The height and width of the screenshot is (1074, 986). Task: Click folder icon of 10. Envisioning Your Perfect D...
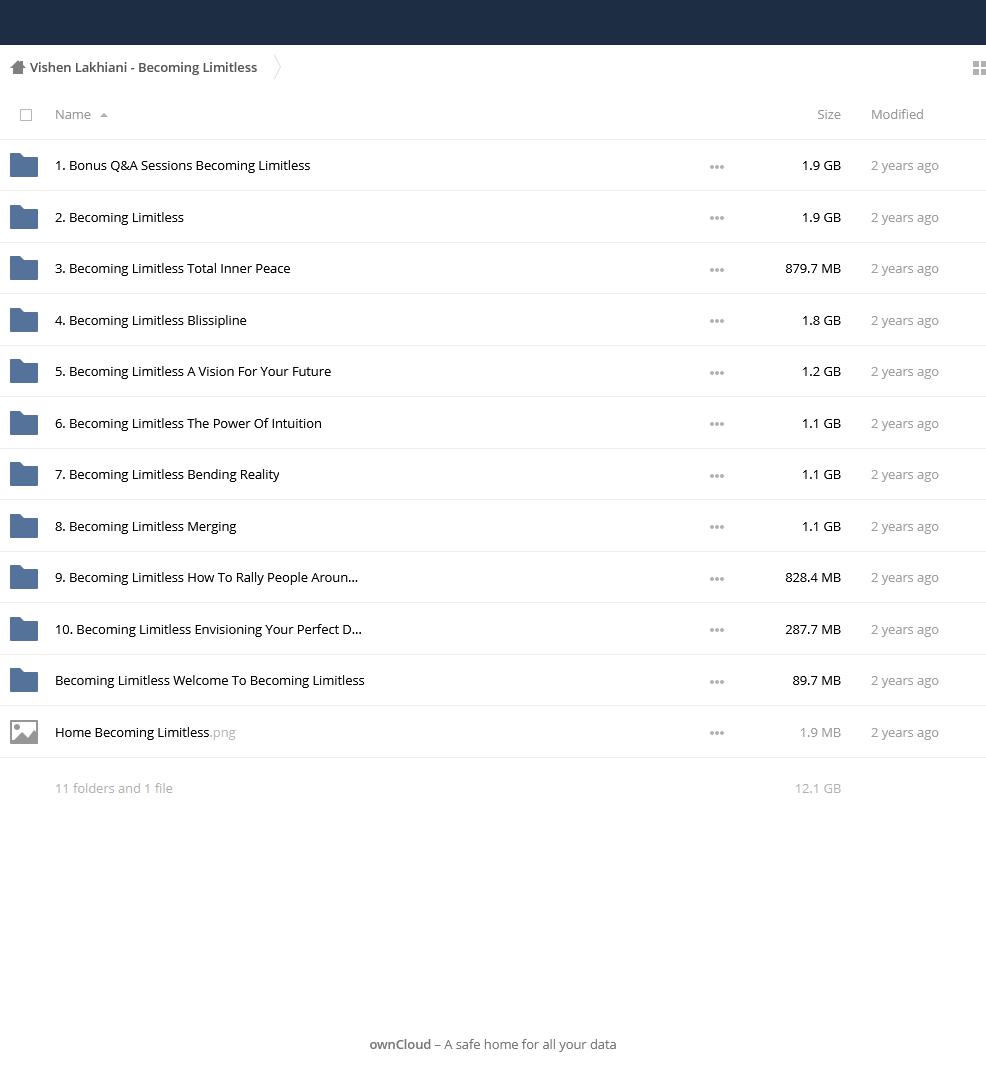(24, 629)
